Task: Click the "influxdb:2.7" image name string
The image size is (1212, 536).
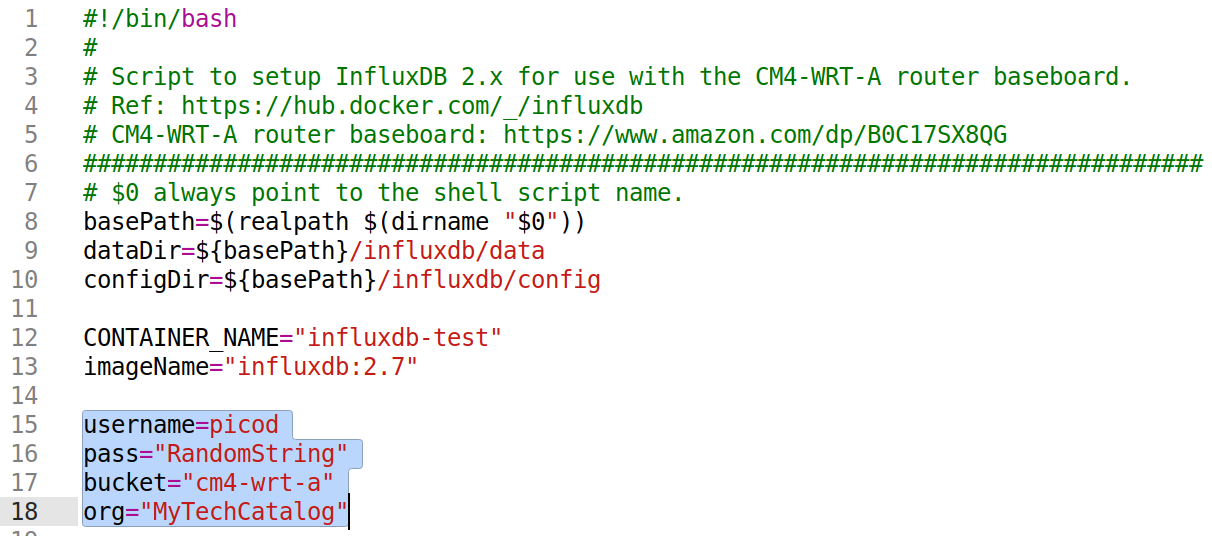Action: [x=326, y=367]
